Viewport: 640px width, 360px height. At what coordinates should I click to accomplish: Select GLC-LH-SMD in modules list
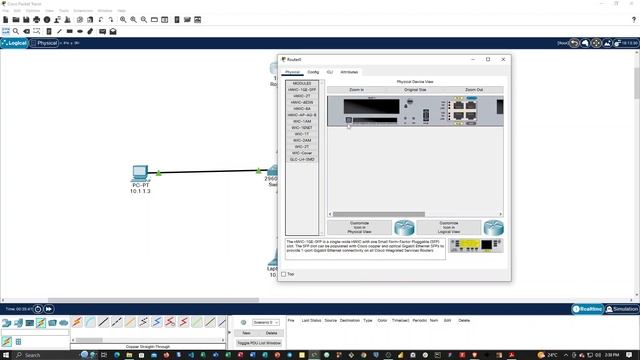pyautogui.click(x=302, y=160)
